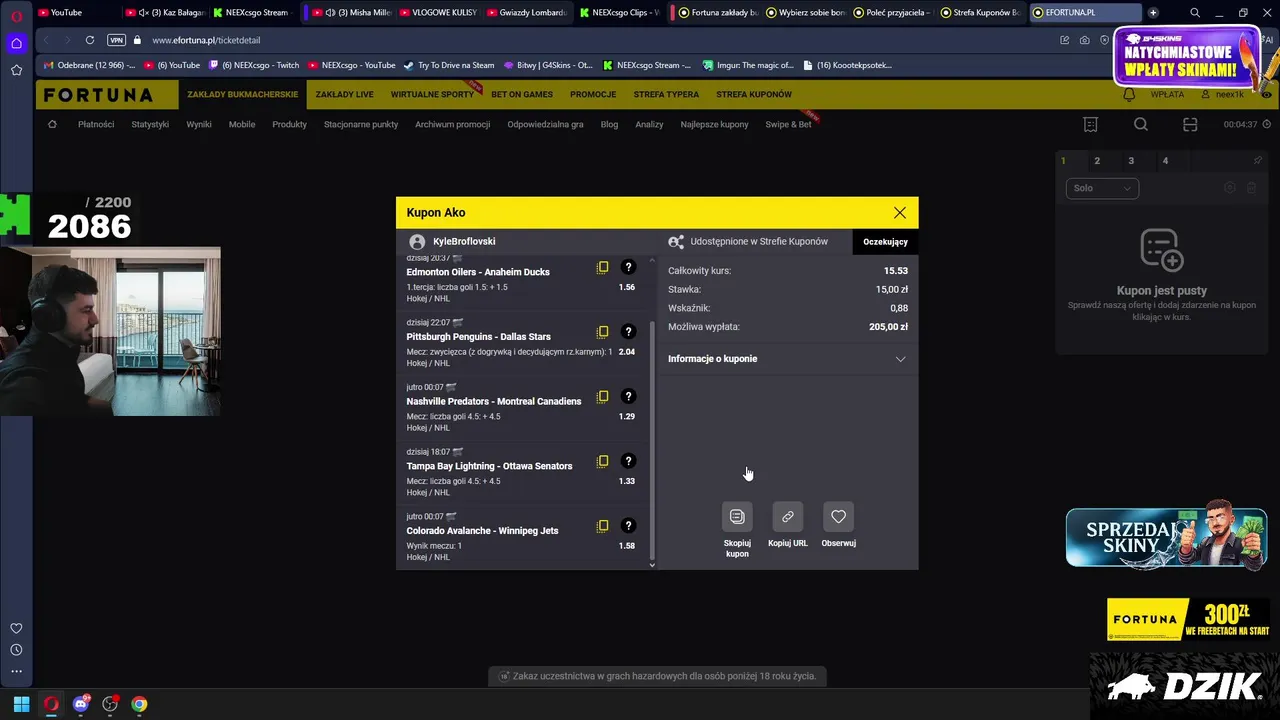Screen dimensions: 1280x720
Task: Open Statystyki link
Action: tap(150, 125)
